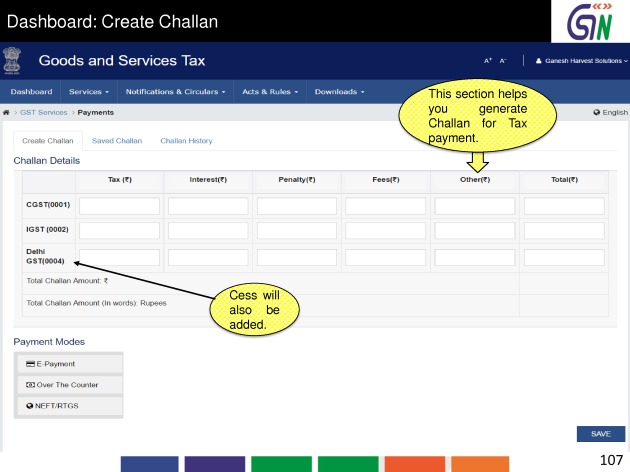The width and height of the screenshot is (630, 472).
Task: Click Total Challan Amount text
Action: tap(67, 281)
